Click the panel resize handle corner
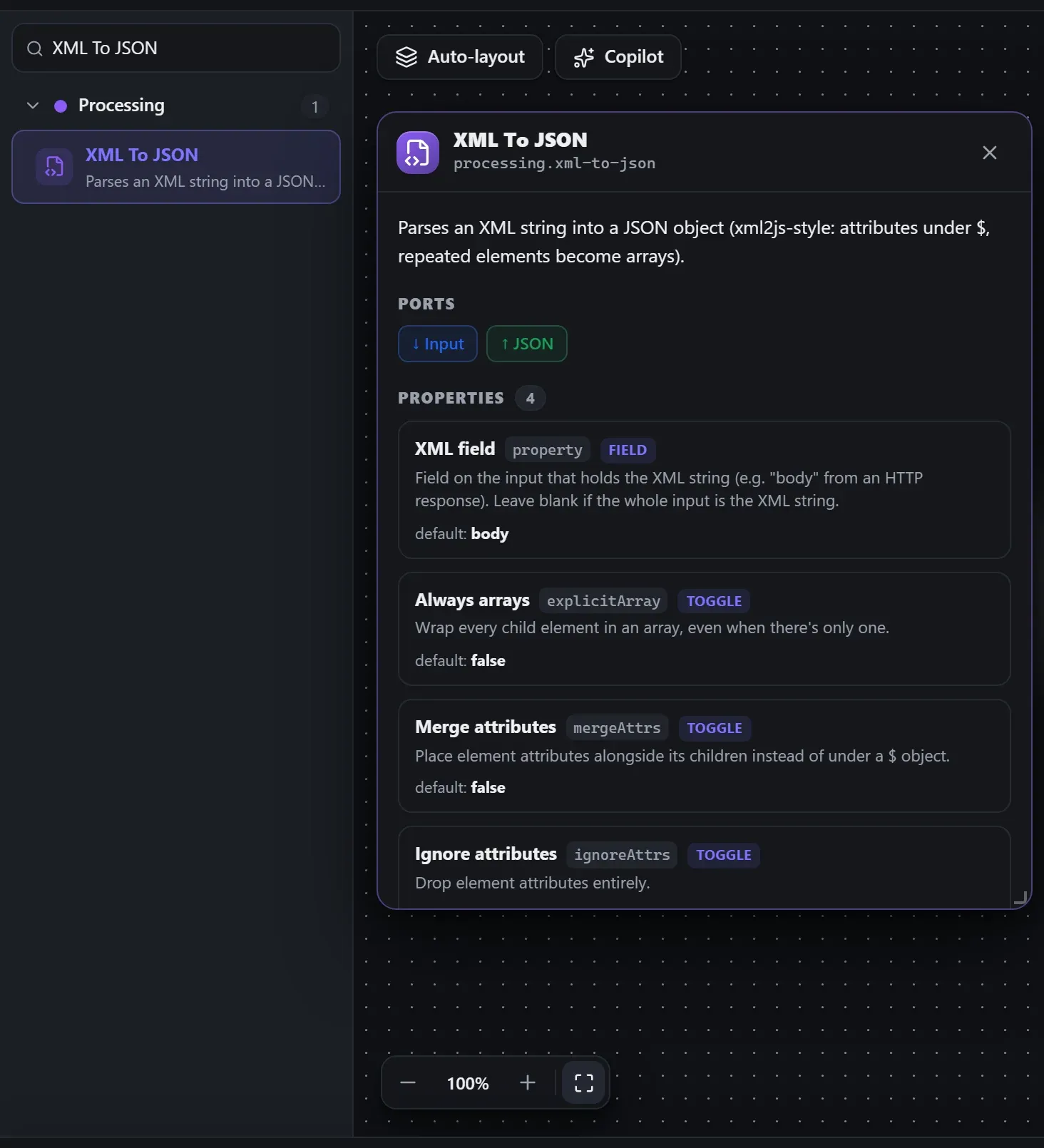The width and height of the screenshot is (1044, 1148). [x=1020, y=898]
